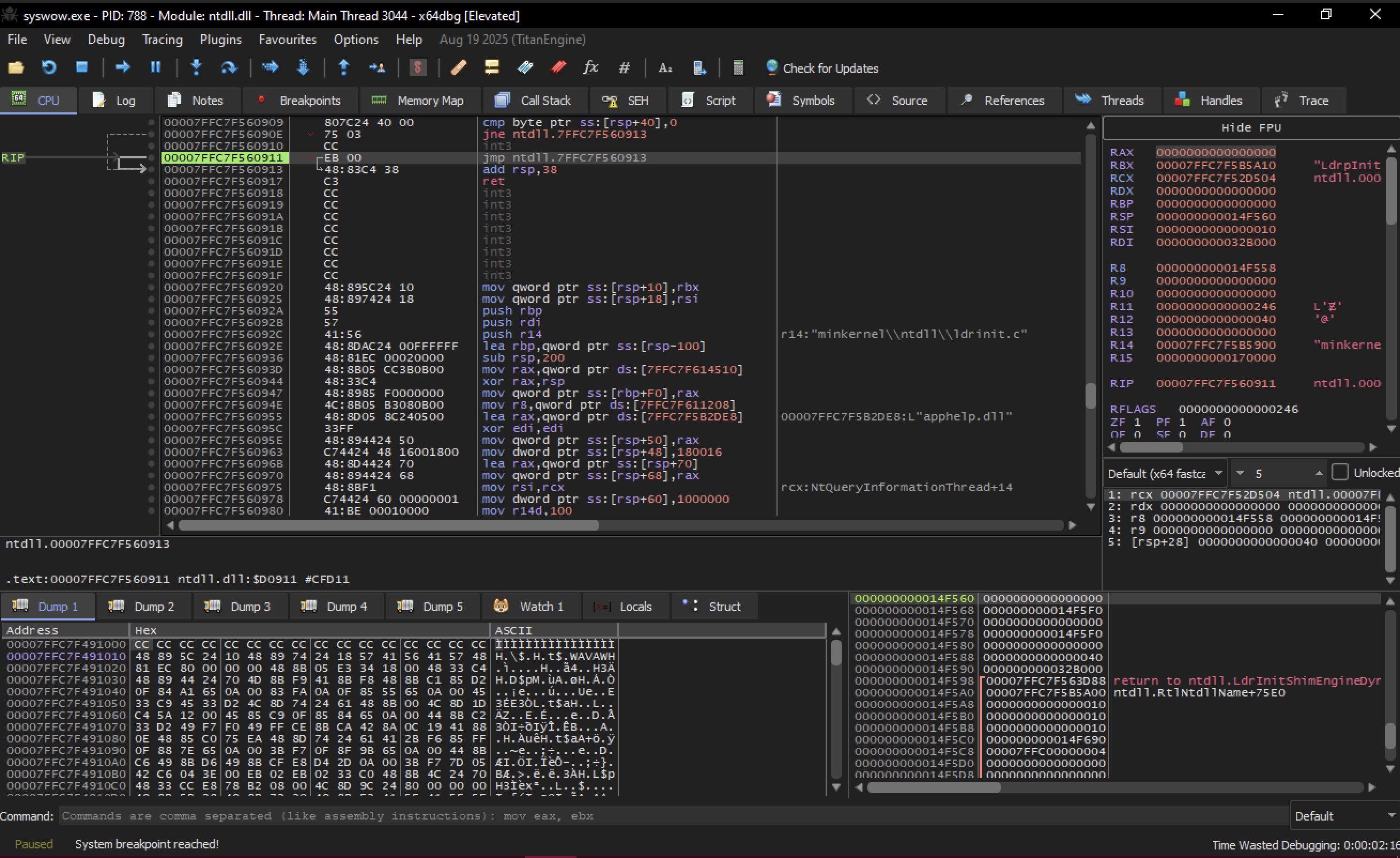1400x858 pixels.
Task: Open Variables via the hash icon
Action: pyautogui.click(x=624, y=67)
